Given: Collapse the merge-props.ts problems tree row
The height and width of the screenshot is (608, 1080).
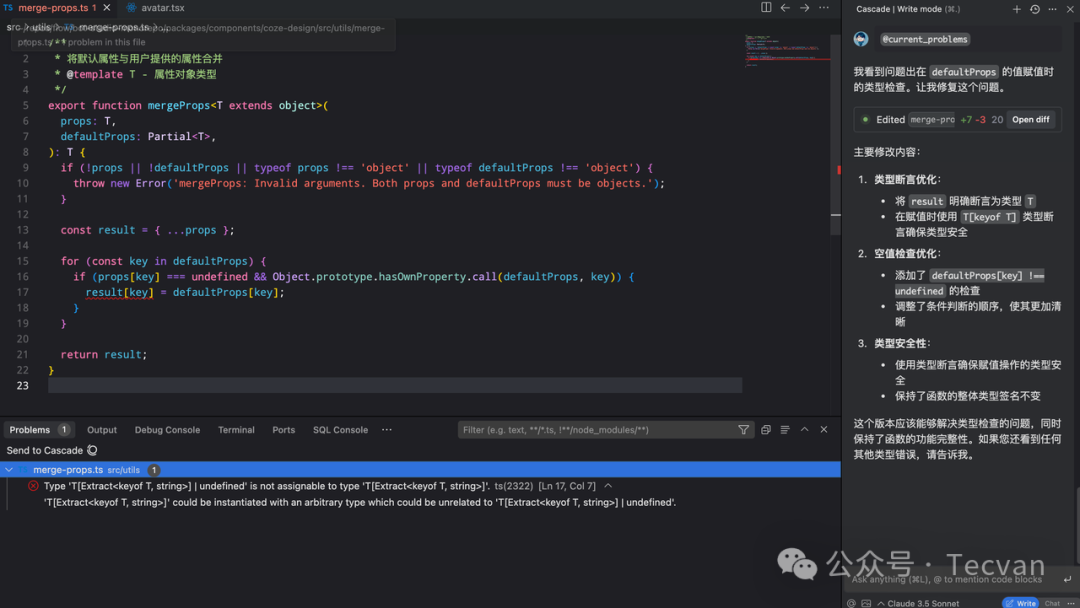Looking at the screenshot, I should coord(9,470).
